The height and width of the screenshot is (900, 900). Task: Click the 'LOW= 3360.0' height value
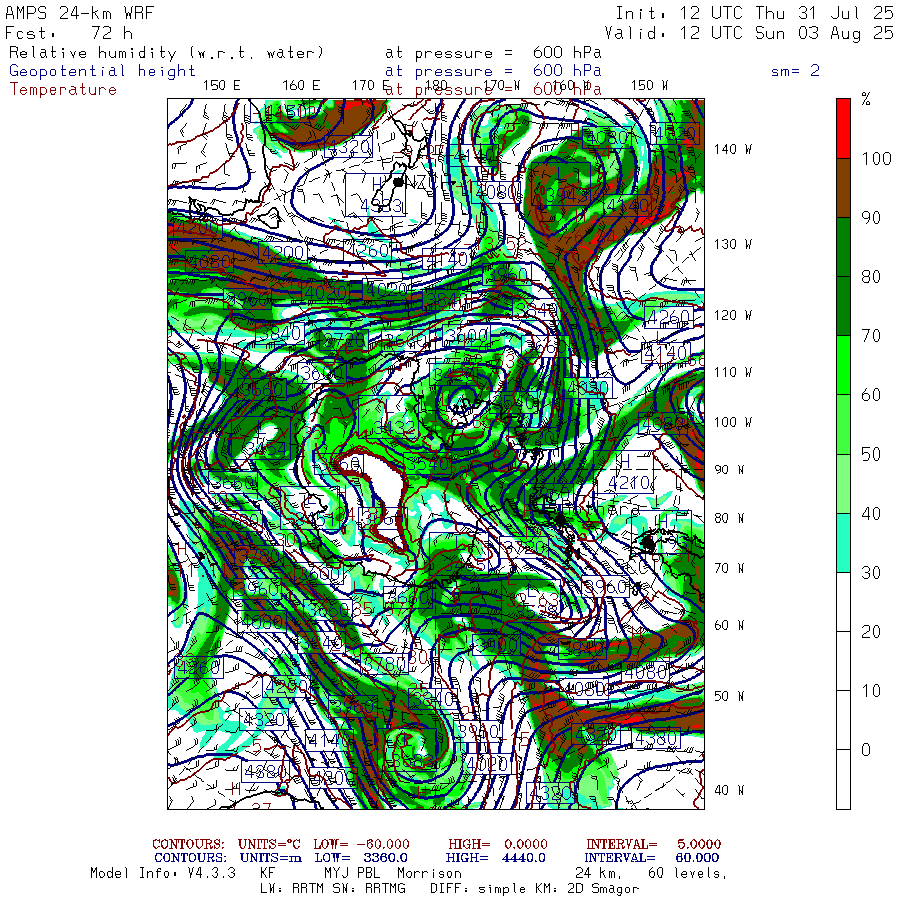(x=361, y=858)
